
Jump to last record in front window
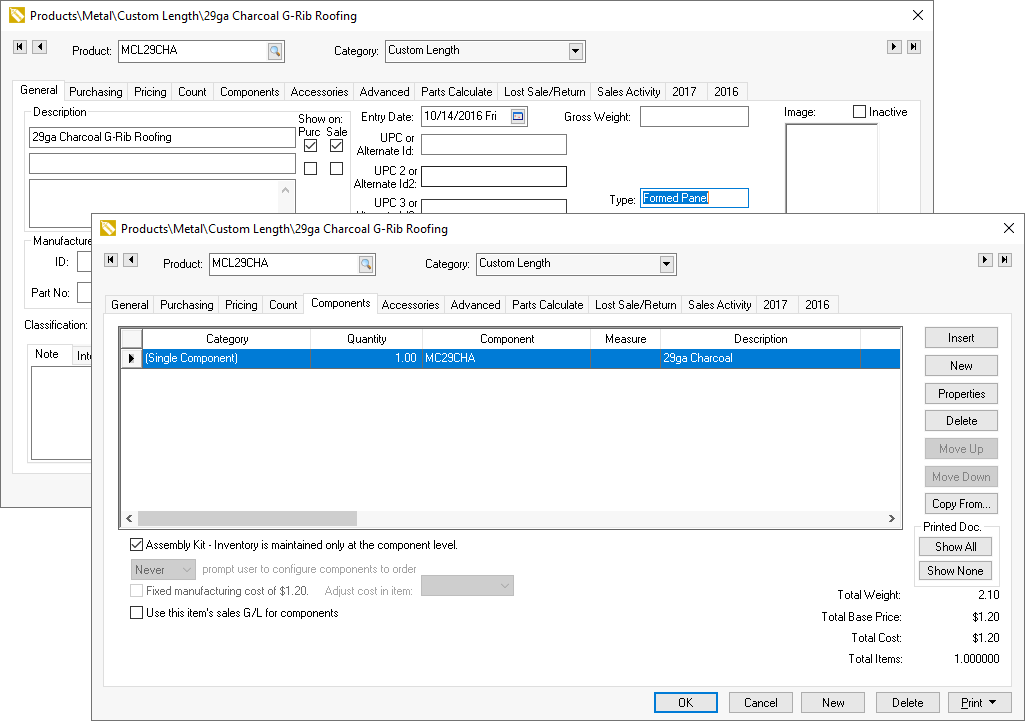1004,260
